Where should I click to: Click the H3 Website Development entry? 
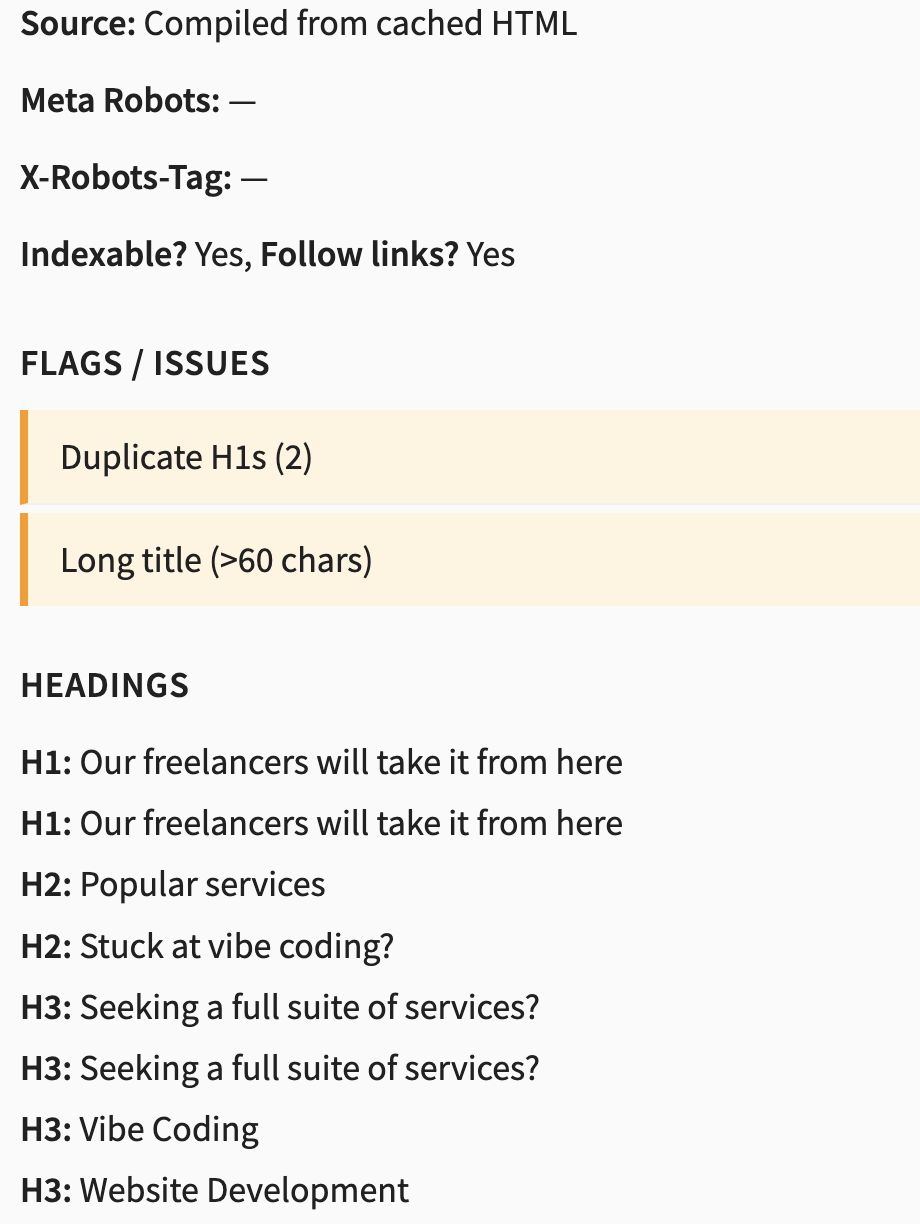coord(215,1190)
